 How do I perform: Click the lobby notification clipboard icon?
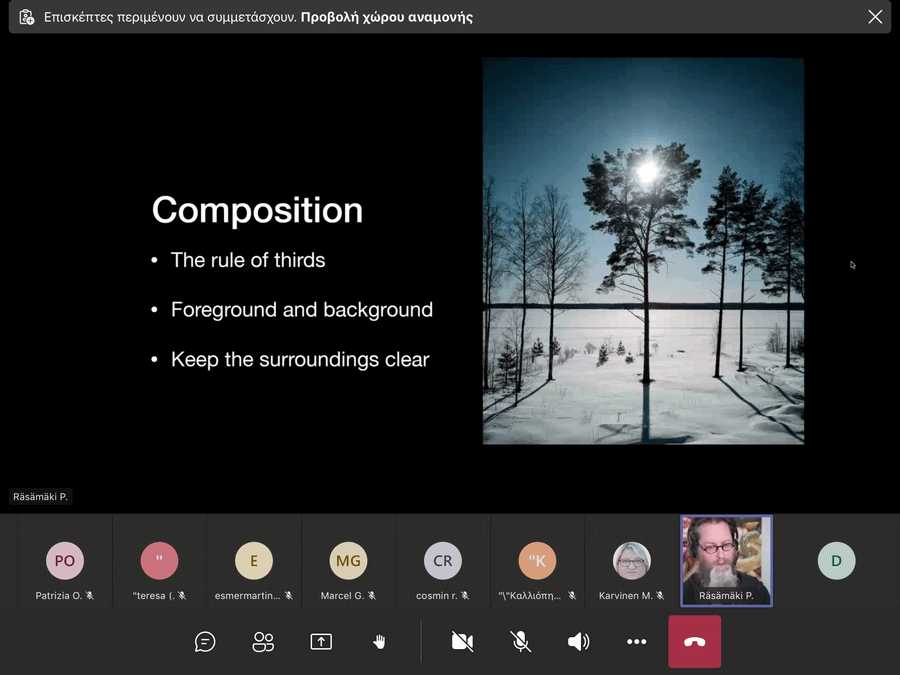(x=27, y=17)
